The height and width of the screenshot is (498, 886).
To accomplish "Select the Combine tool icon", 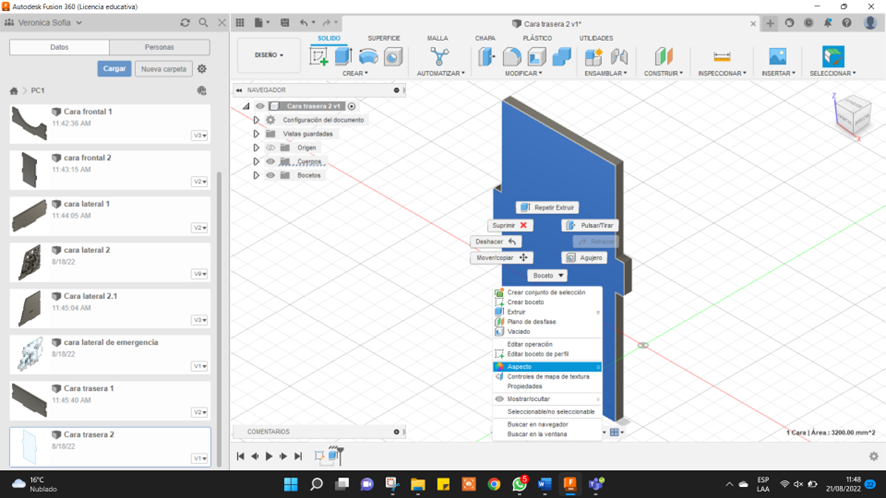I will coord(562,57).
